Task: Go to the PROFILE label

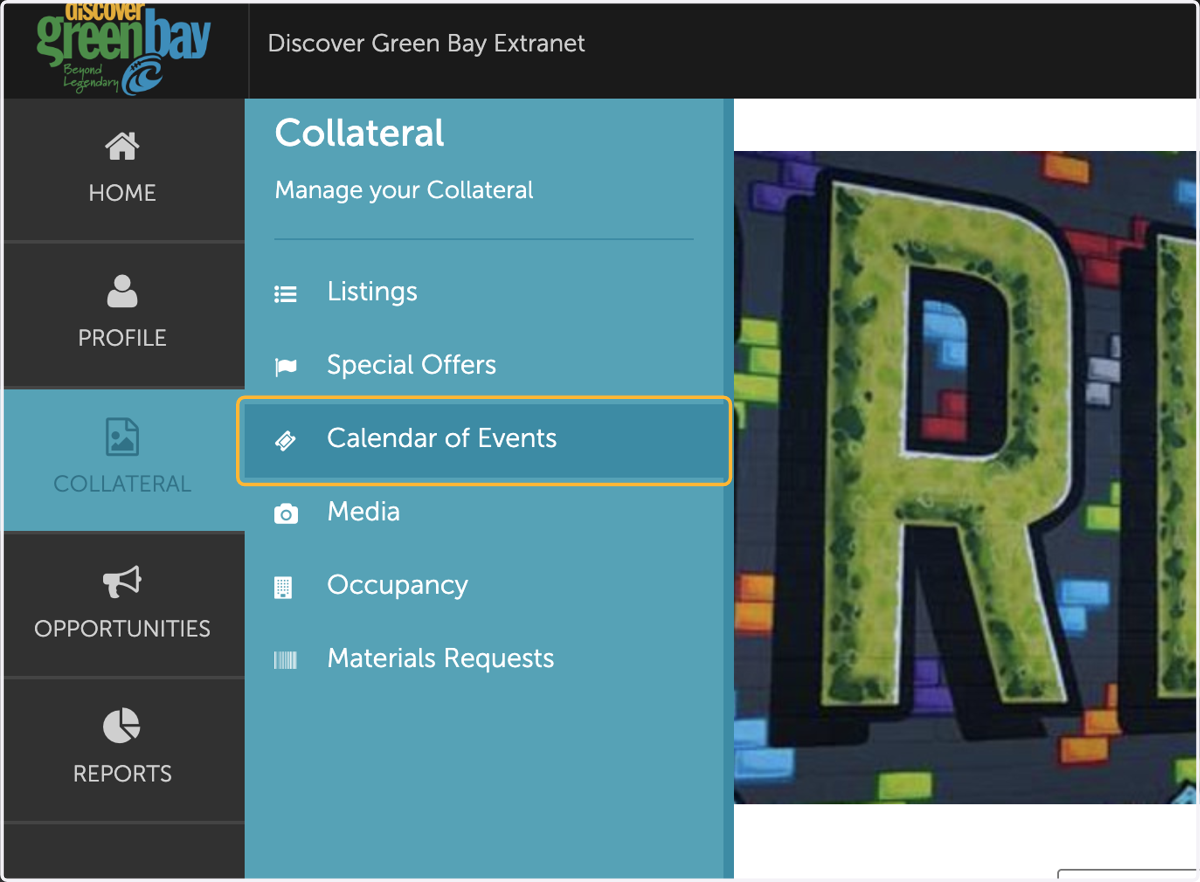Action: (x=122, y=338)
